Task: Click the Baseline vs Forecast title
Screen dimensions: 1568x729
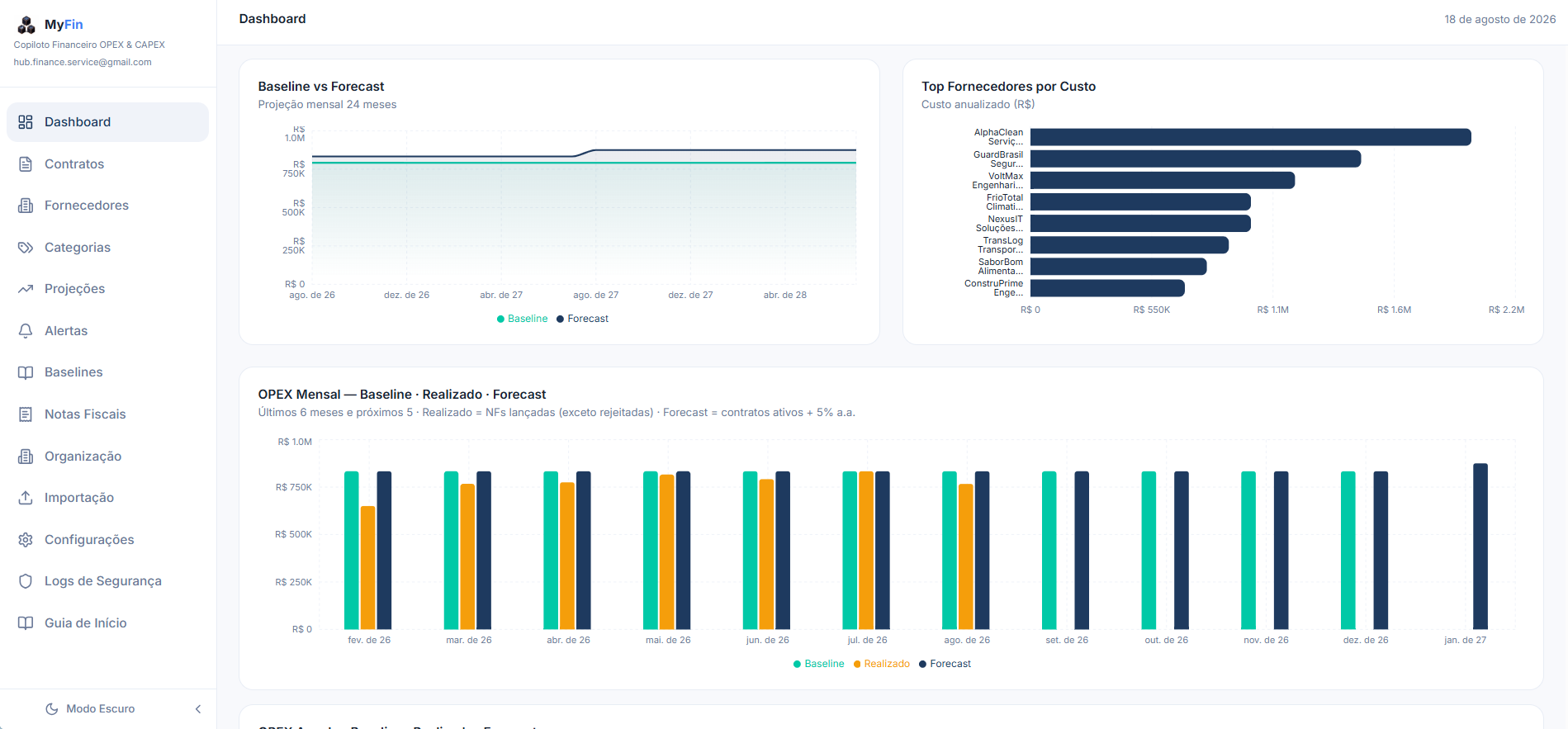Action: point(321,87)
